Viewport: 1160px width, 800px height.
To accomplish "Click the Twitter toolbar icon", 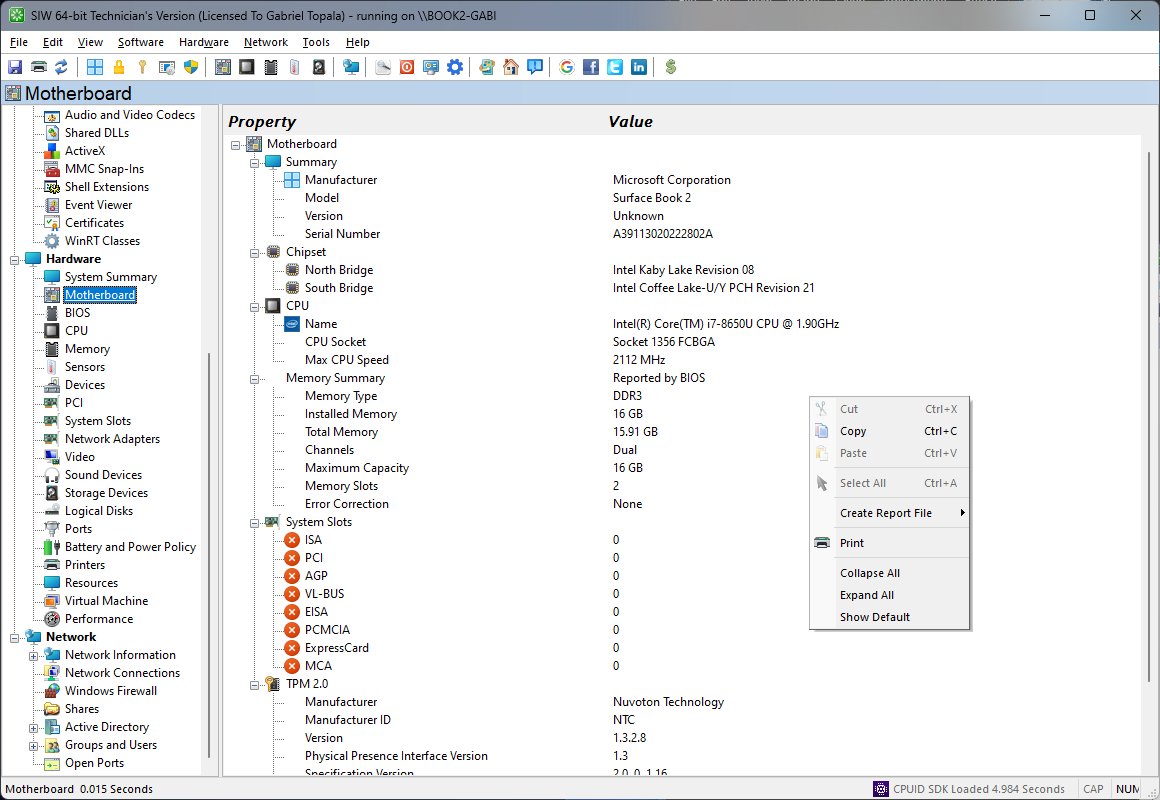I will (x=615, y=67).
